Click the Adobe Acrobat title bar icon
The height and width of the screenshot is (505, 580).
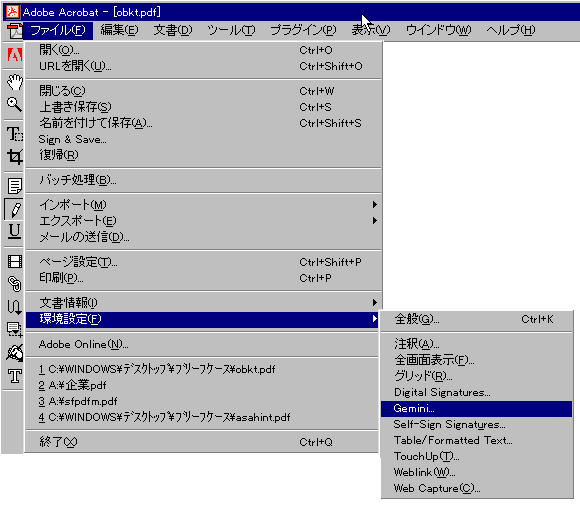[x=12, y=12]
